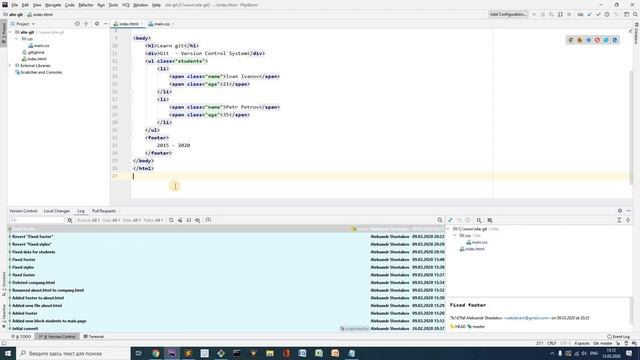The height and width of the screenshot is (360, 640).
Task: Open in Chrome browser icon in editor
Action: pyautogui.click(x=571, y=40)
